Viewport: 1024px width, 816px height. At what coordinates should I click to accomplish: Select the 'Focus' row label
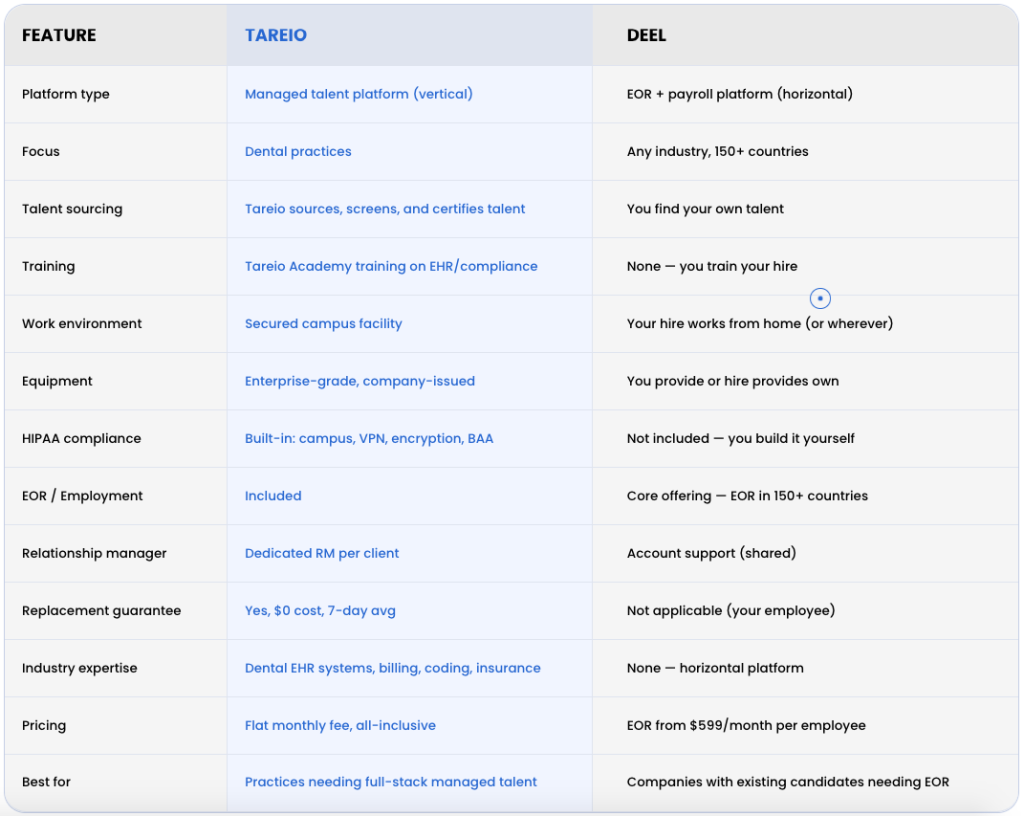(x=40, y=151)
